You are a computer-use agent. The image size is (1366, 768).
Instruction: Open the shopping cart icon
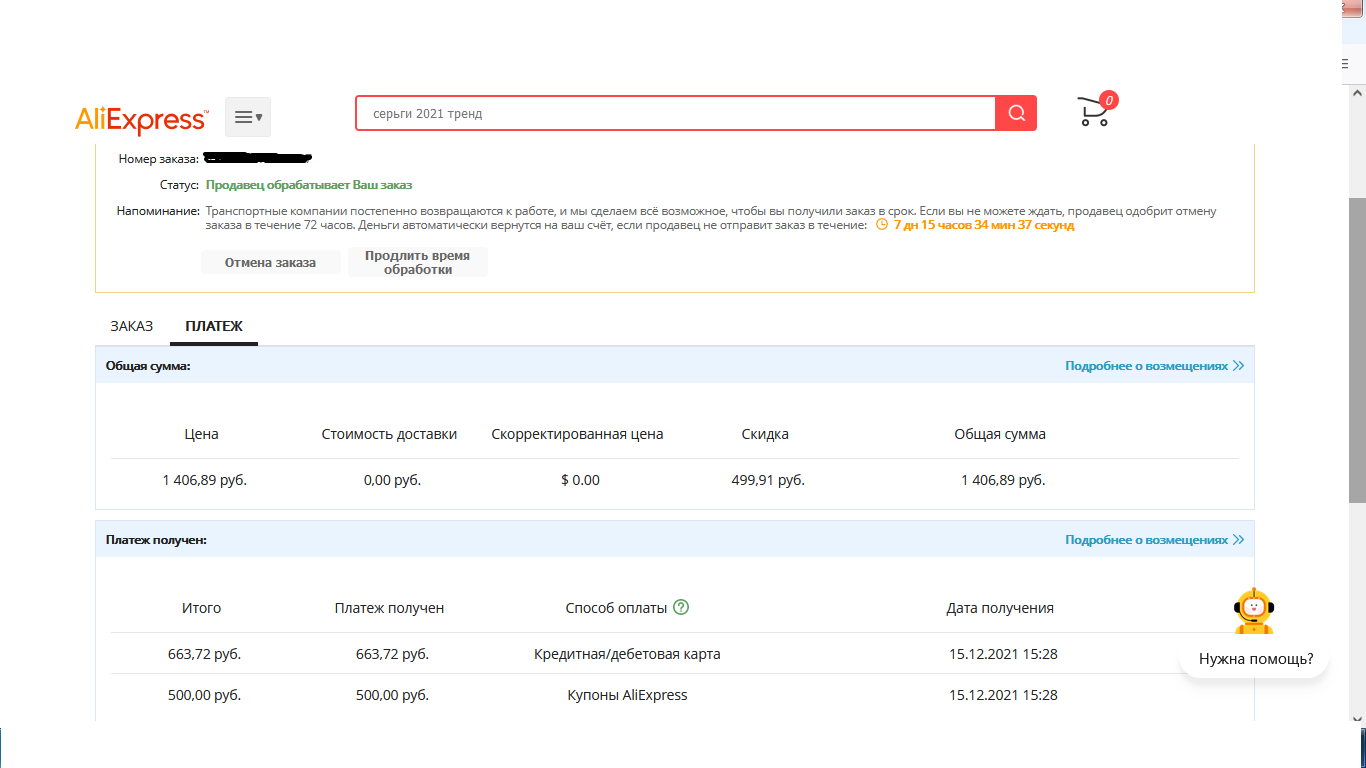1096,110
